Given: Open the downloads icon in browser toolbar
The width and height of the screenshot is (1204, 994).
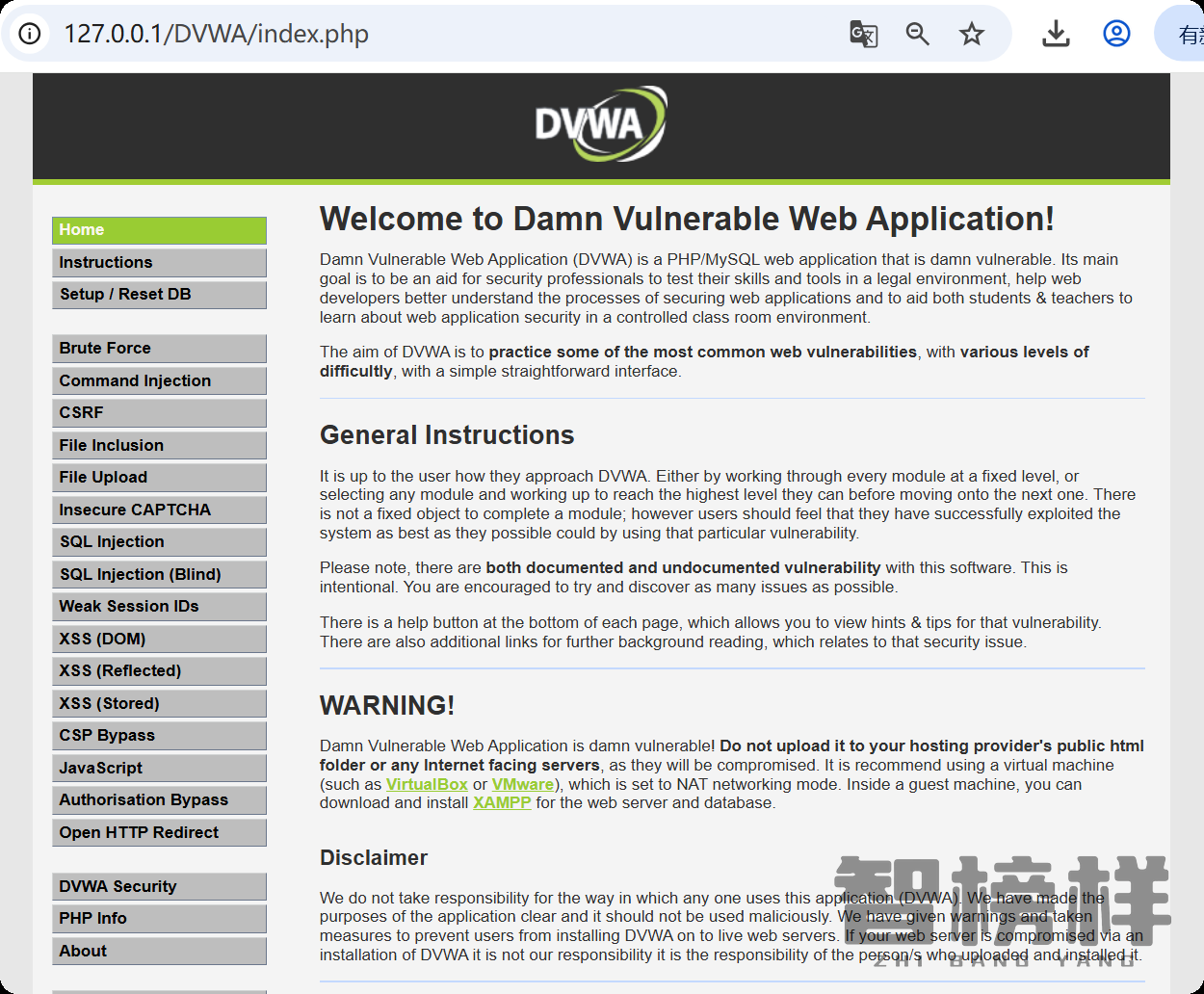Looking at the screenshot, I should tap(1056, 35).
